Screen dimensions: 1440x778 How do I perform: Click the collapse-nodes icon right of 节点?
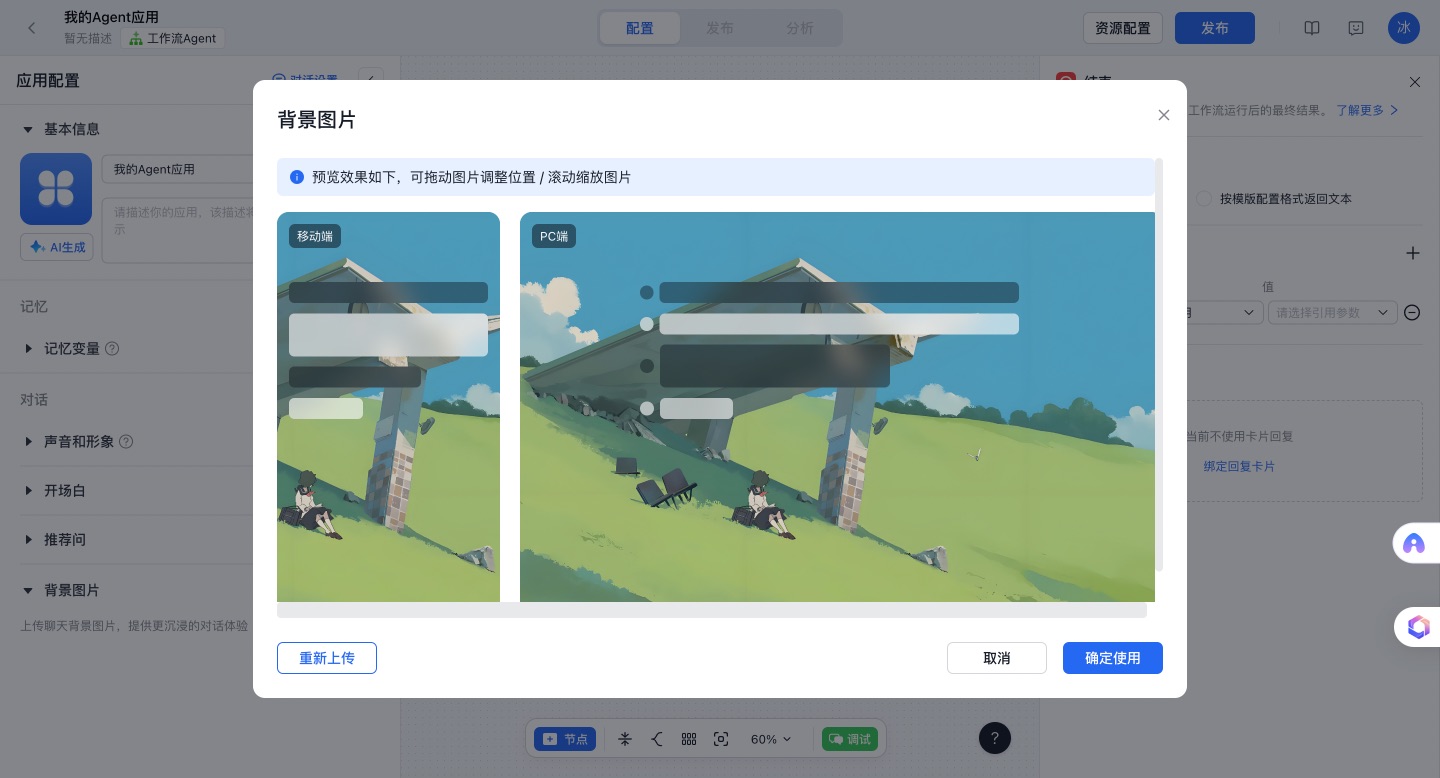coord(625,739)
